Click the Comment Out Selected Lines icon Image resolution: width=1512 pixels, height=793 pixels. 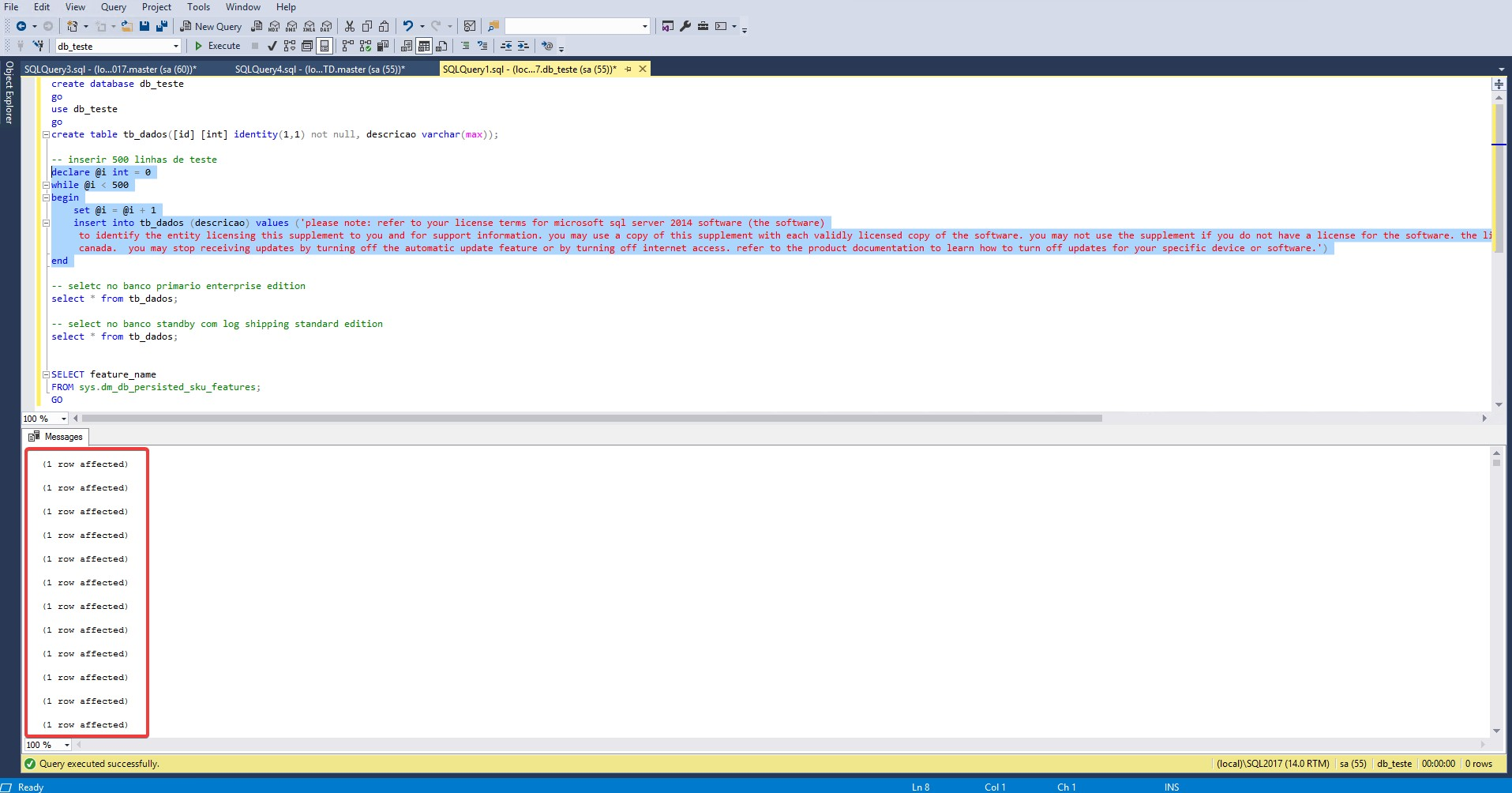[x=464, y=46]
